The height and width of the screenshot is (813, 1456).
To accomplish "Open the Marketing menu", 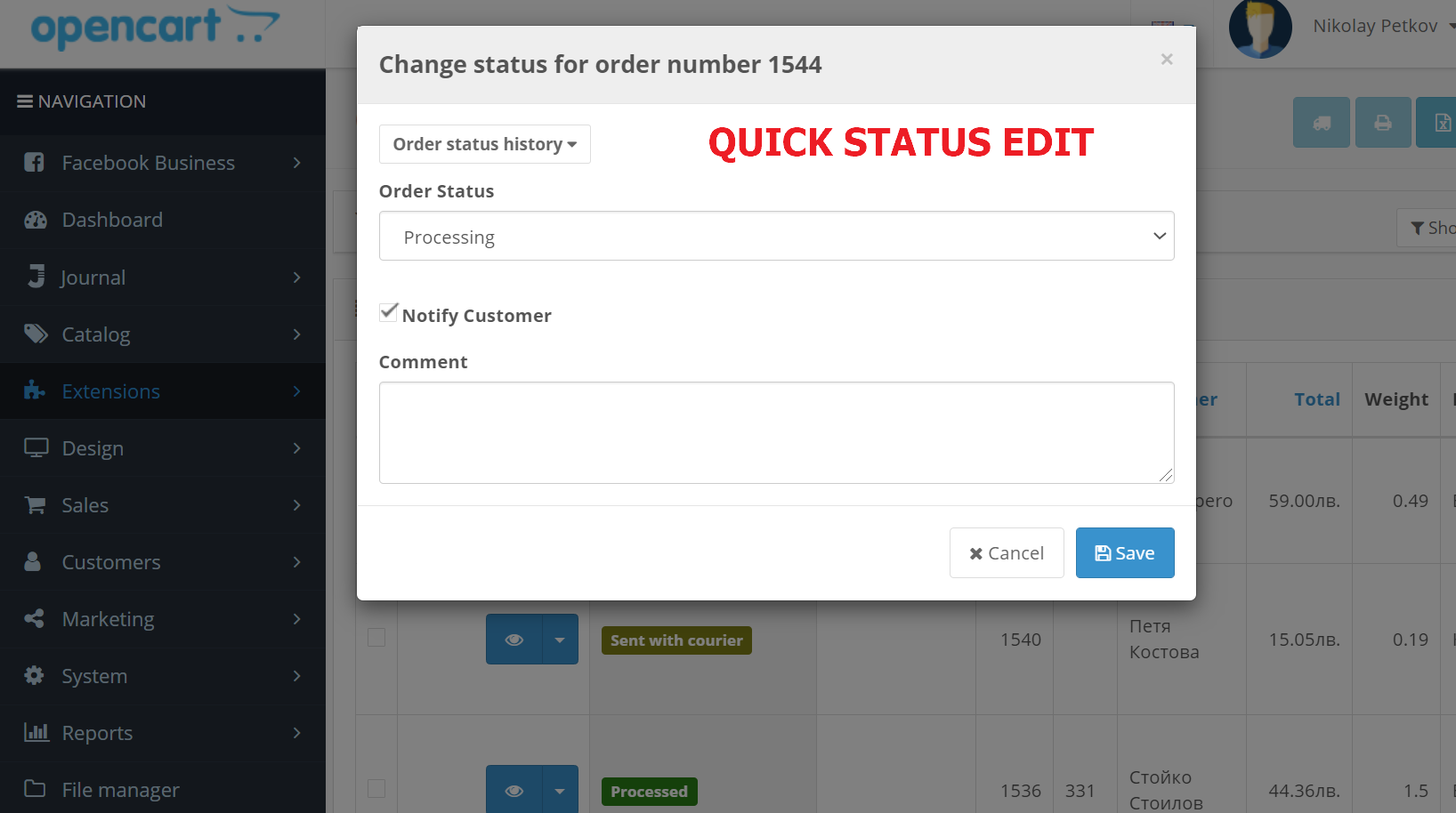I will (x=109, y=619).
